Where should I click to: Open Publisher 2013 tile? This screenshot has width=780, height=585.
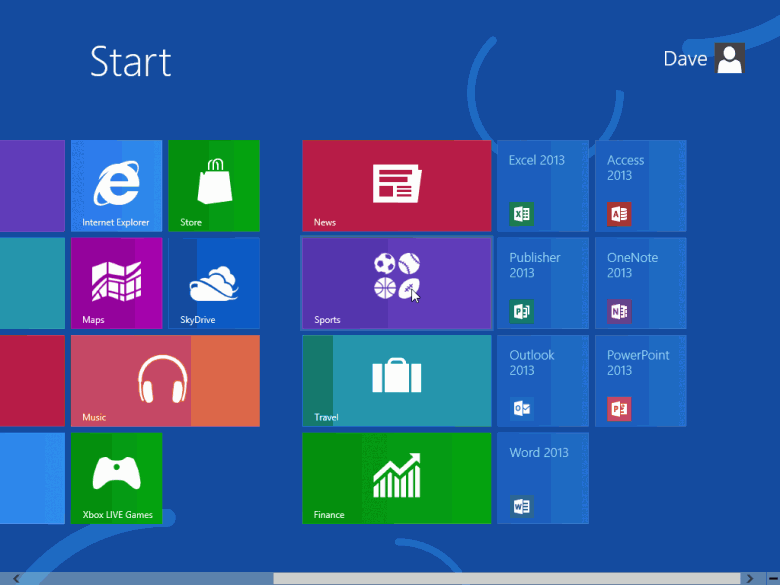543,283
